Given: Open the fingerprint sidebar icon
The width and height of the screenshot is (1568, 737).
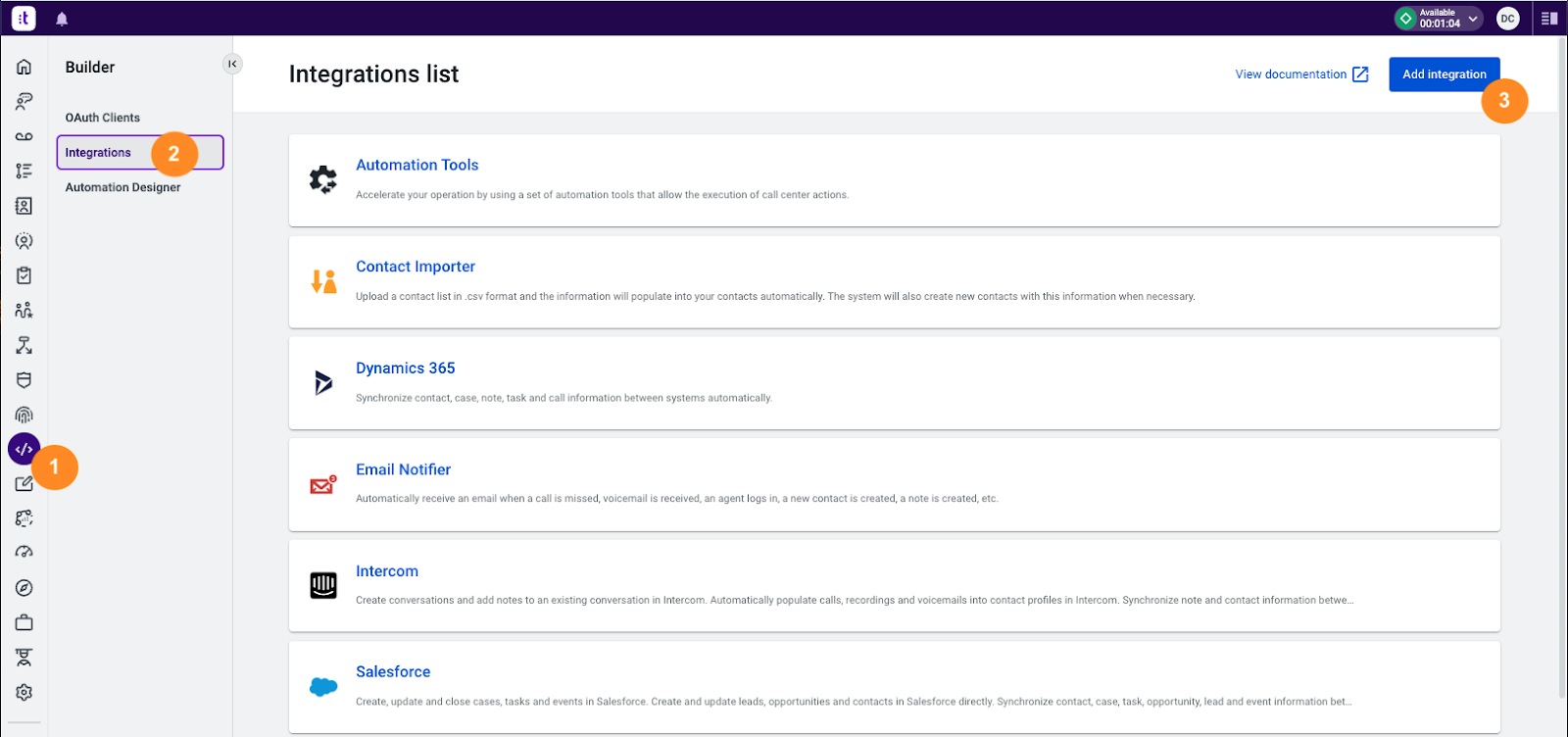Looking at the screenshot, I should tap(24, 415).
